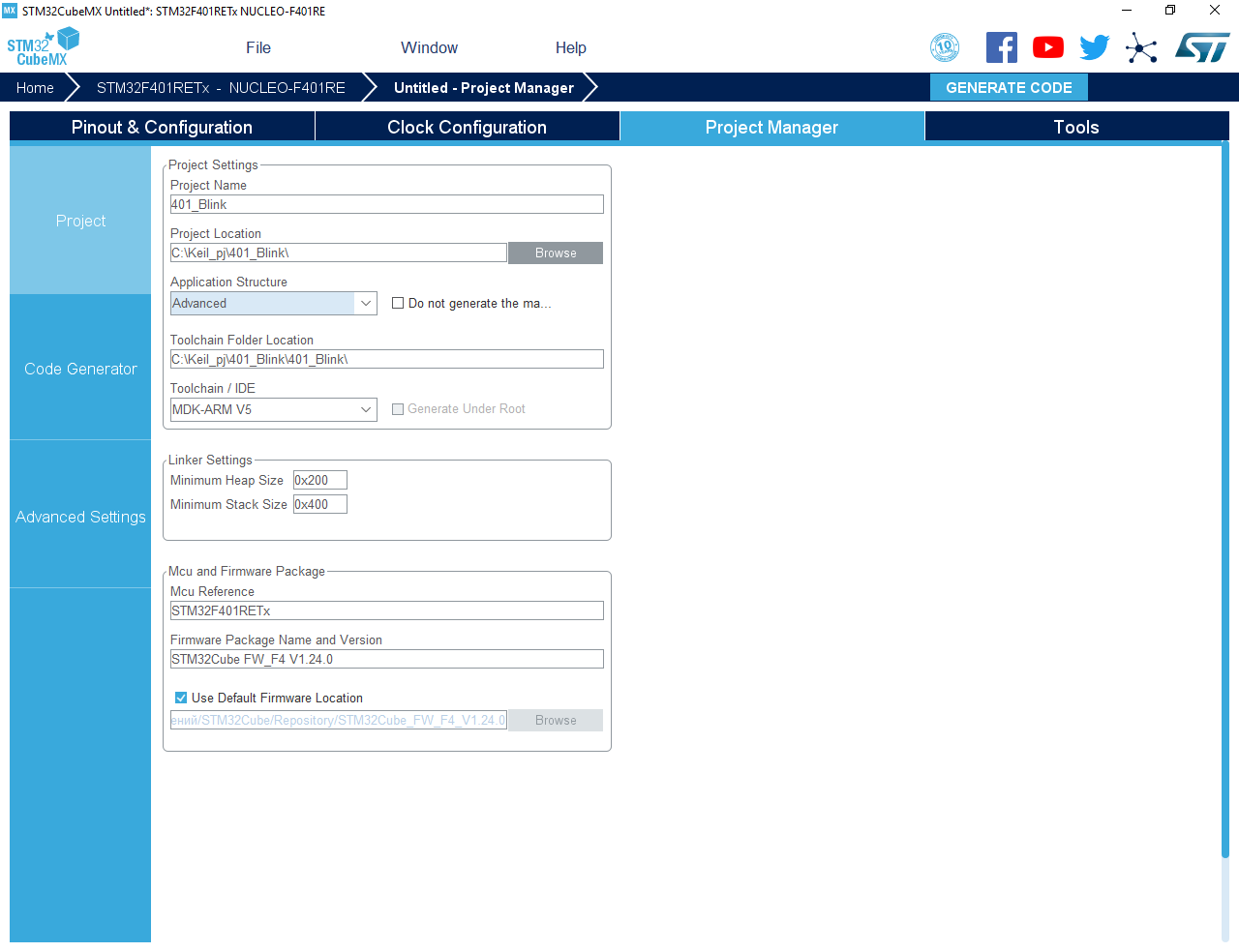
Task: Click the Mcu Reference field
Action: 387,610
